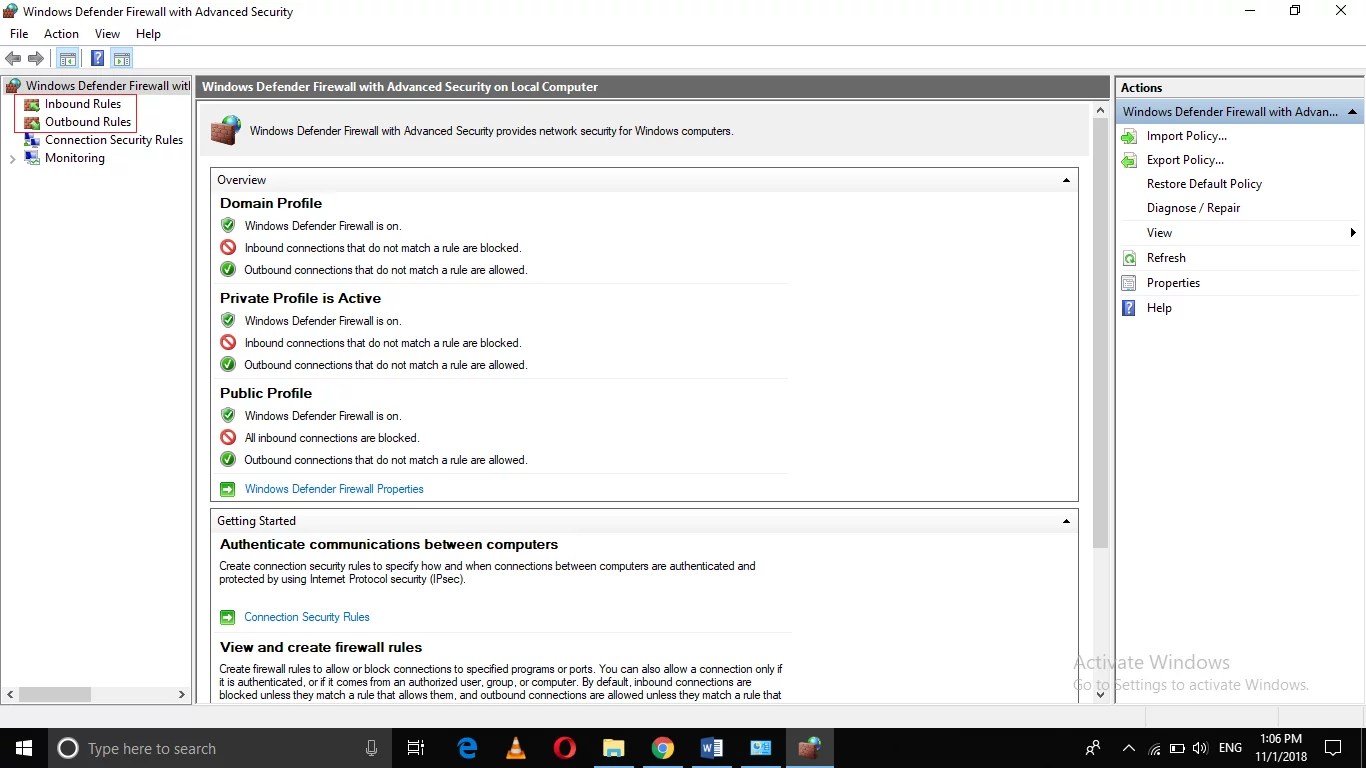Click Import Policy in the Actions pane
Screen dimensions: 1366x768
pyautogui.click(x=1186, y=136)
